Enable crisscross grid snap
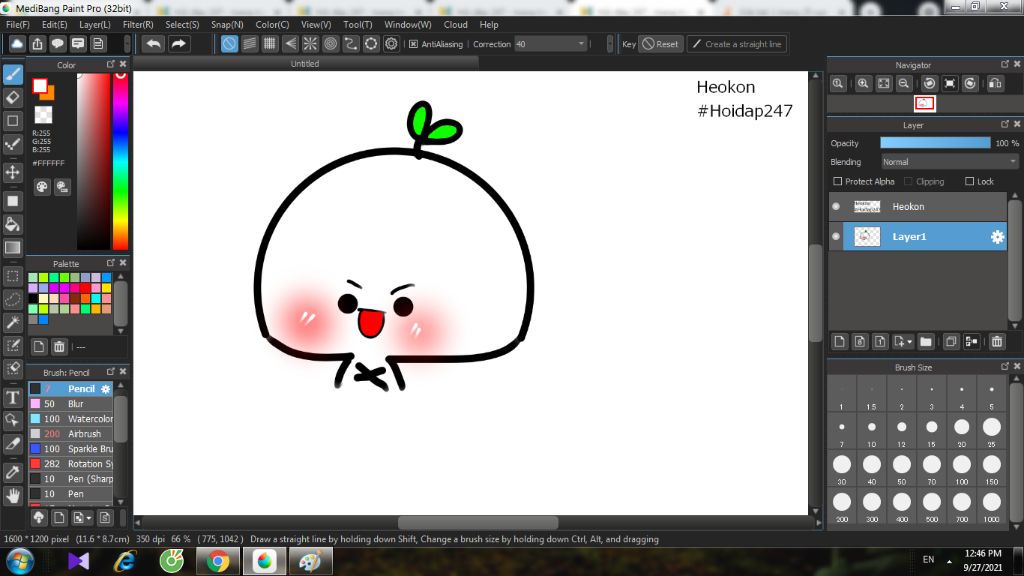This screenshot has width=1024, height=576. (x=270, y=44)
